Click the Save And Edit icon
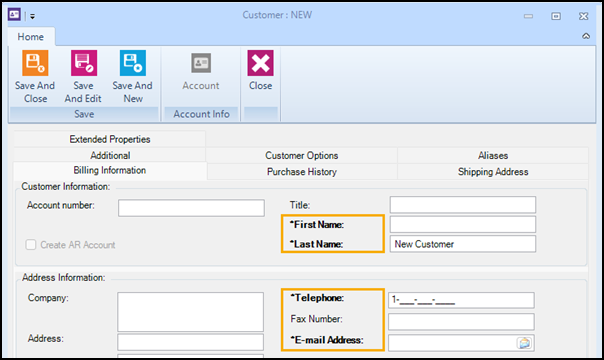This screenshot has width=604, height=360. pyautogui.click(x=84, y=63)
